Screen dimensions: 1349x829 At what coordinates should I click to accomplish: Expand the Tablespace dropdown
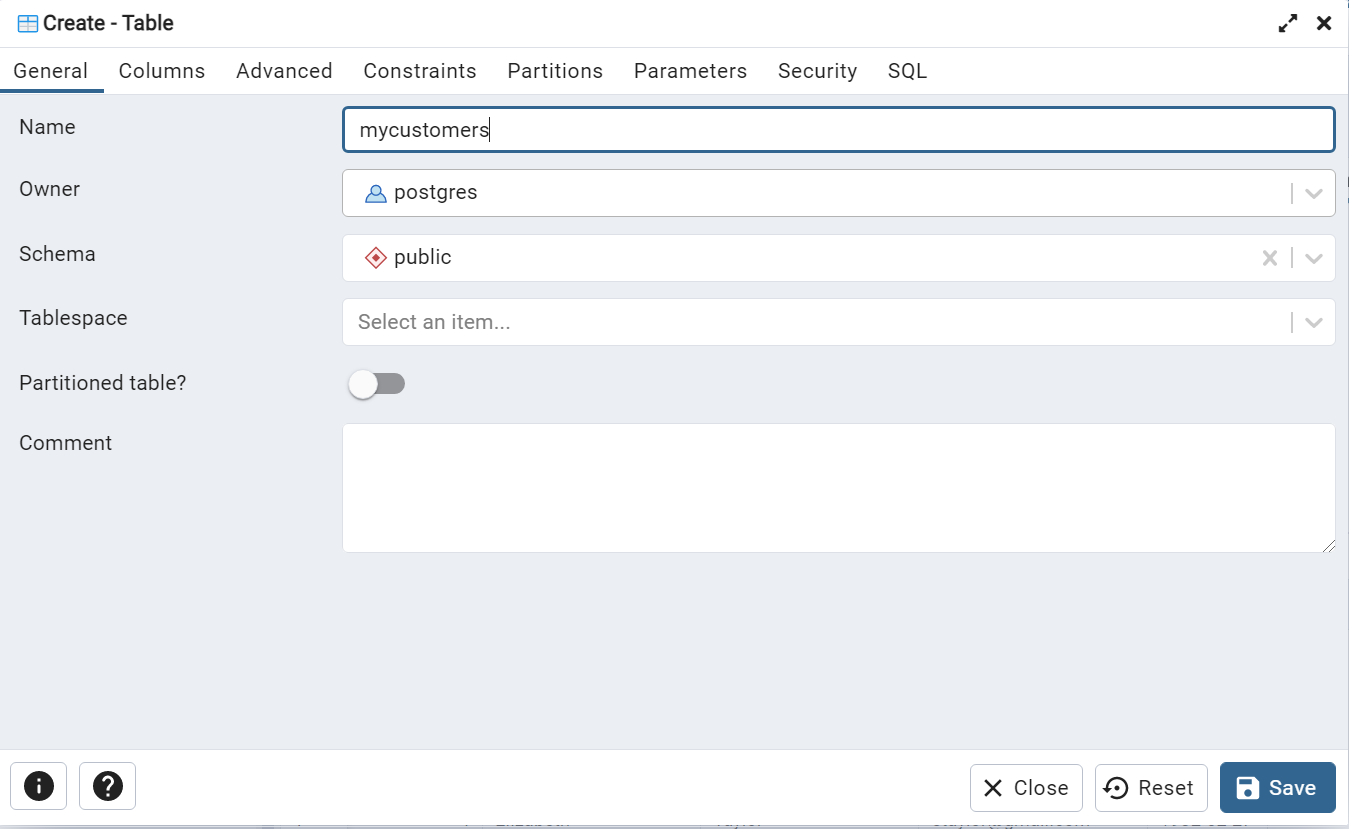tap(1314, 322)
